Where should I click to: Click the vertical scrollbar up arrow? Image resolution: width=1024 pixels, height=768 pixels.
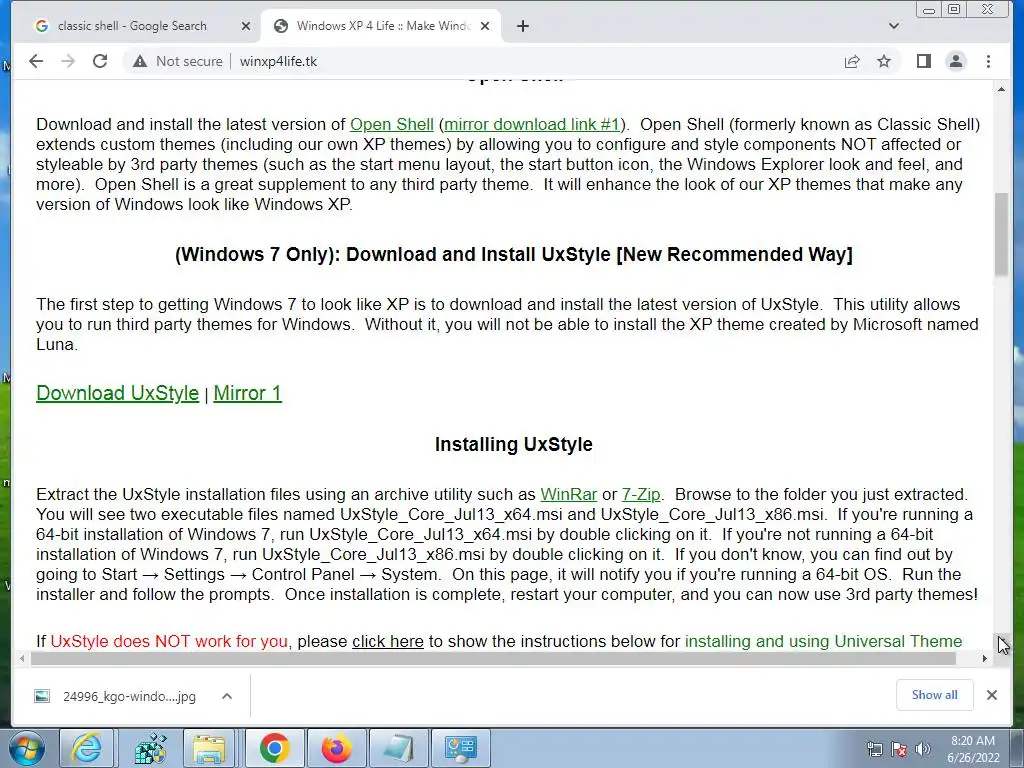[x=1001, y=89]
